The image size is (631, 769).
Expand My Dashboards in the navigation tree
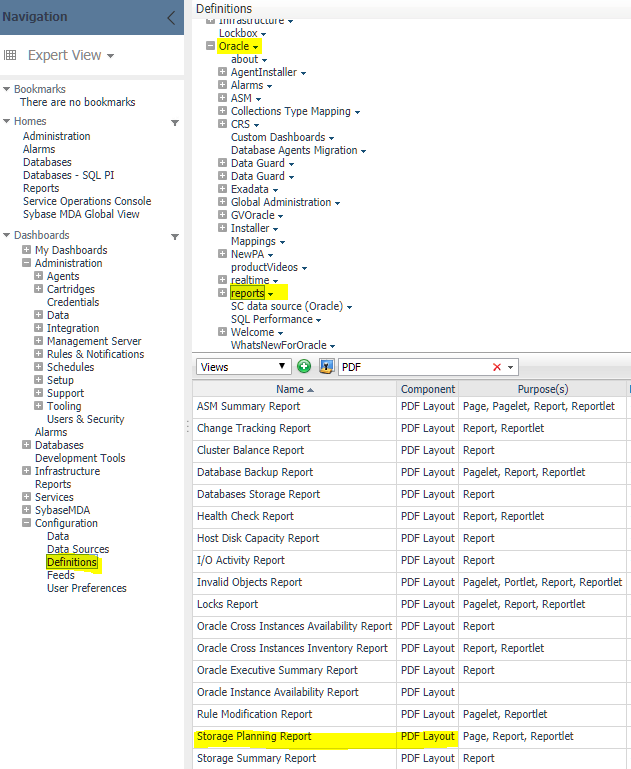(26, 250)
